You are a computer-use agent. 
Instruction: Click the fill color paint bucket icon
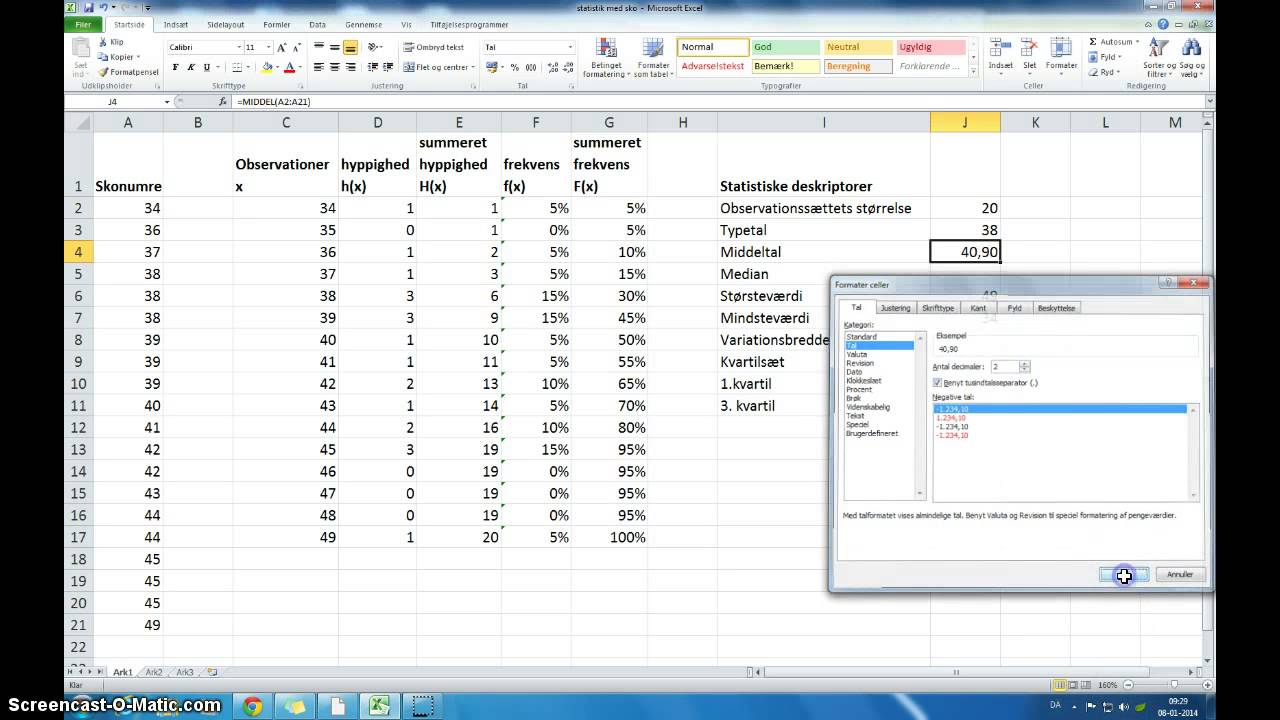coord(267,68)
